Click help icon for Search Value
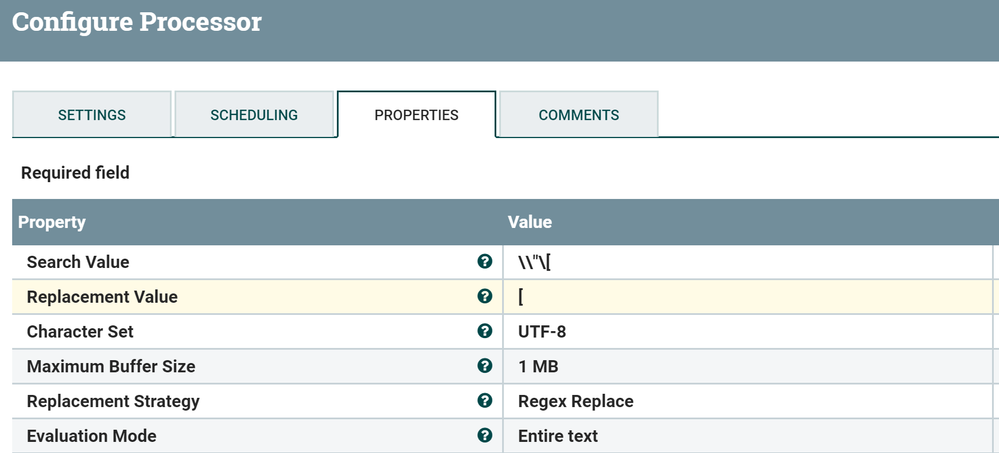Screen dimensions: 999x453 (x=485, y=262)
